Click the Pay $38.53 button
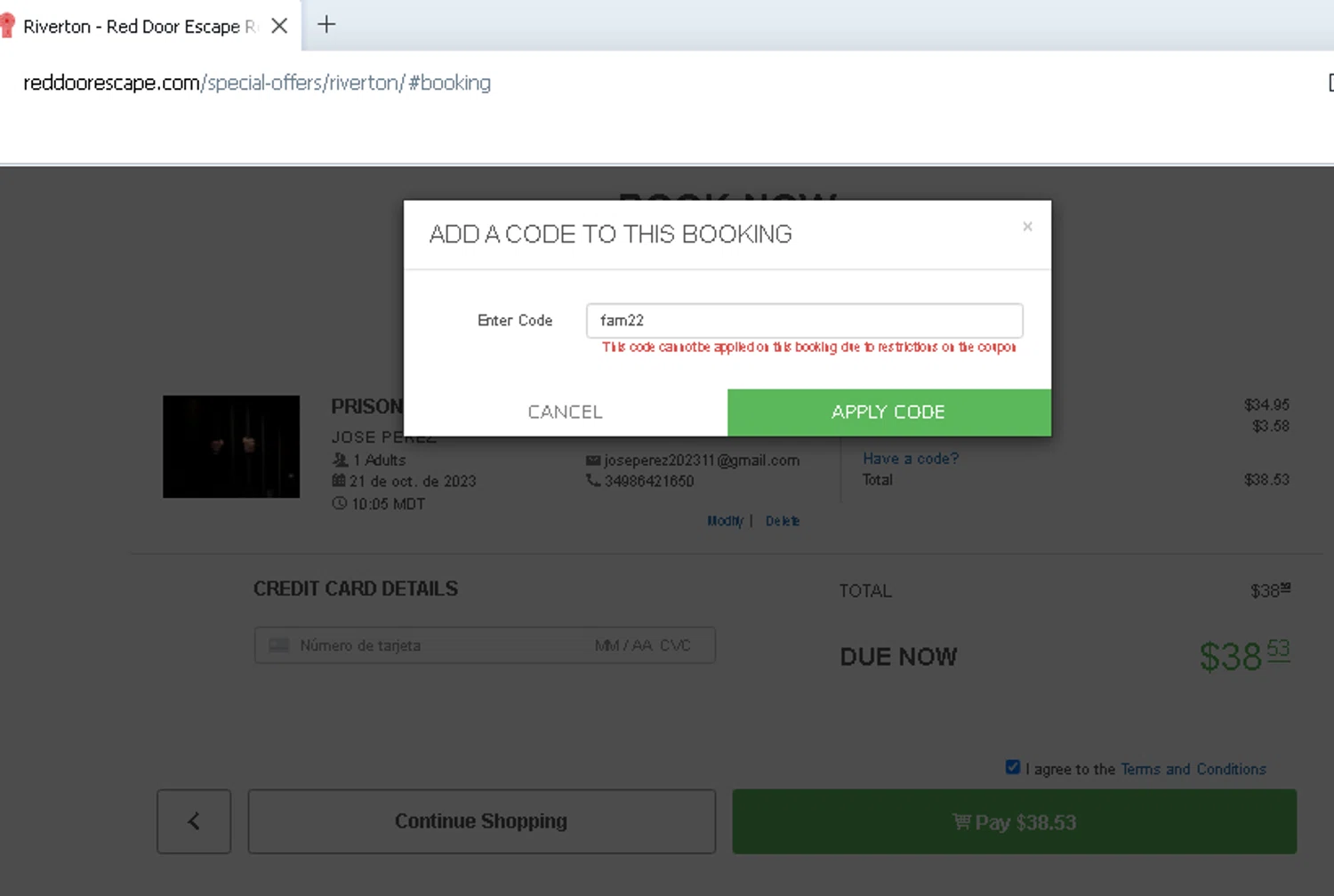The image size is (1334, 896). 1014,822
